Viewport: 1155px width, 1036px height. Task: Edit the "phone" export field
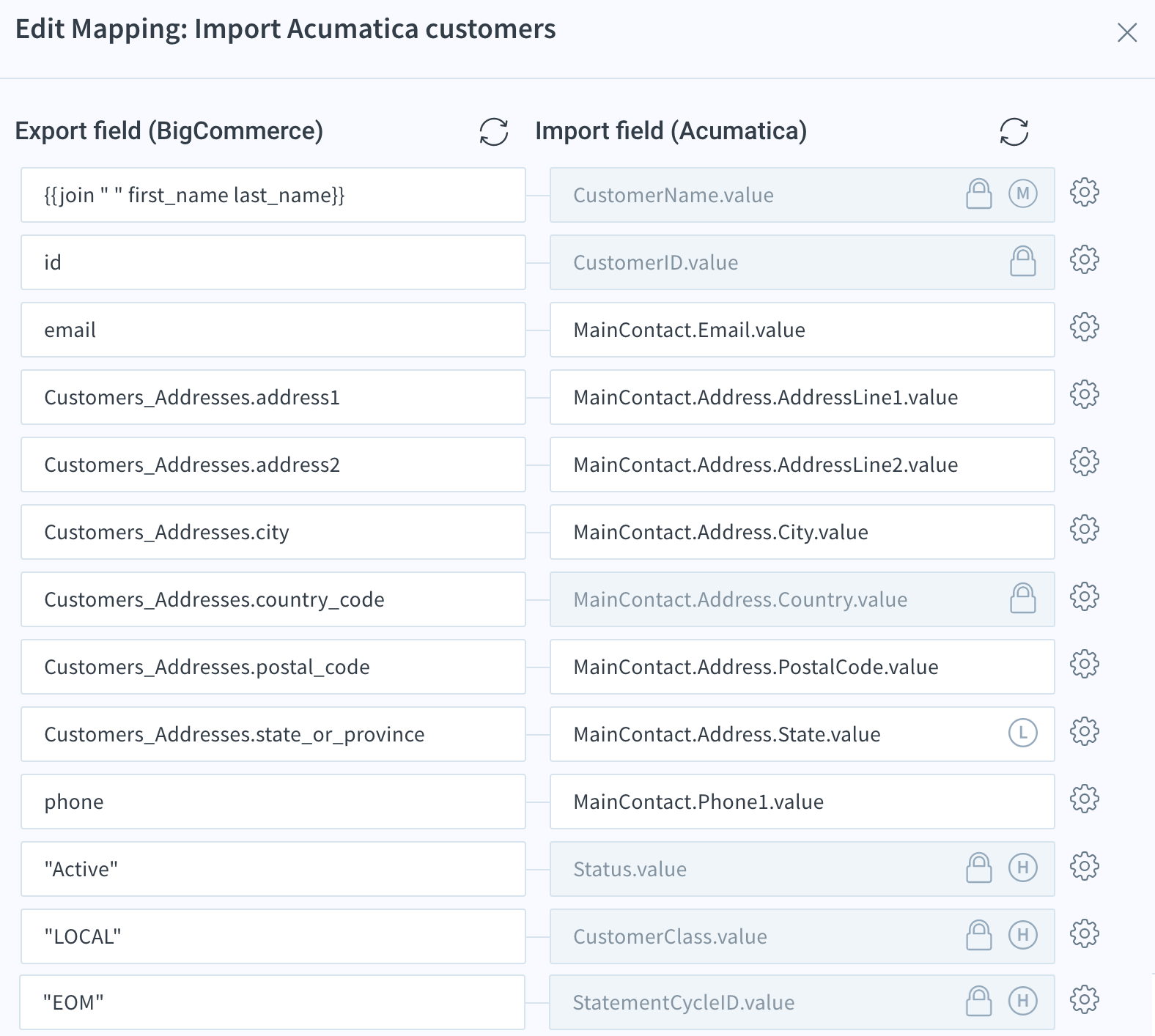pyautogui.click(x=273, y=802)
